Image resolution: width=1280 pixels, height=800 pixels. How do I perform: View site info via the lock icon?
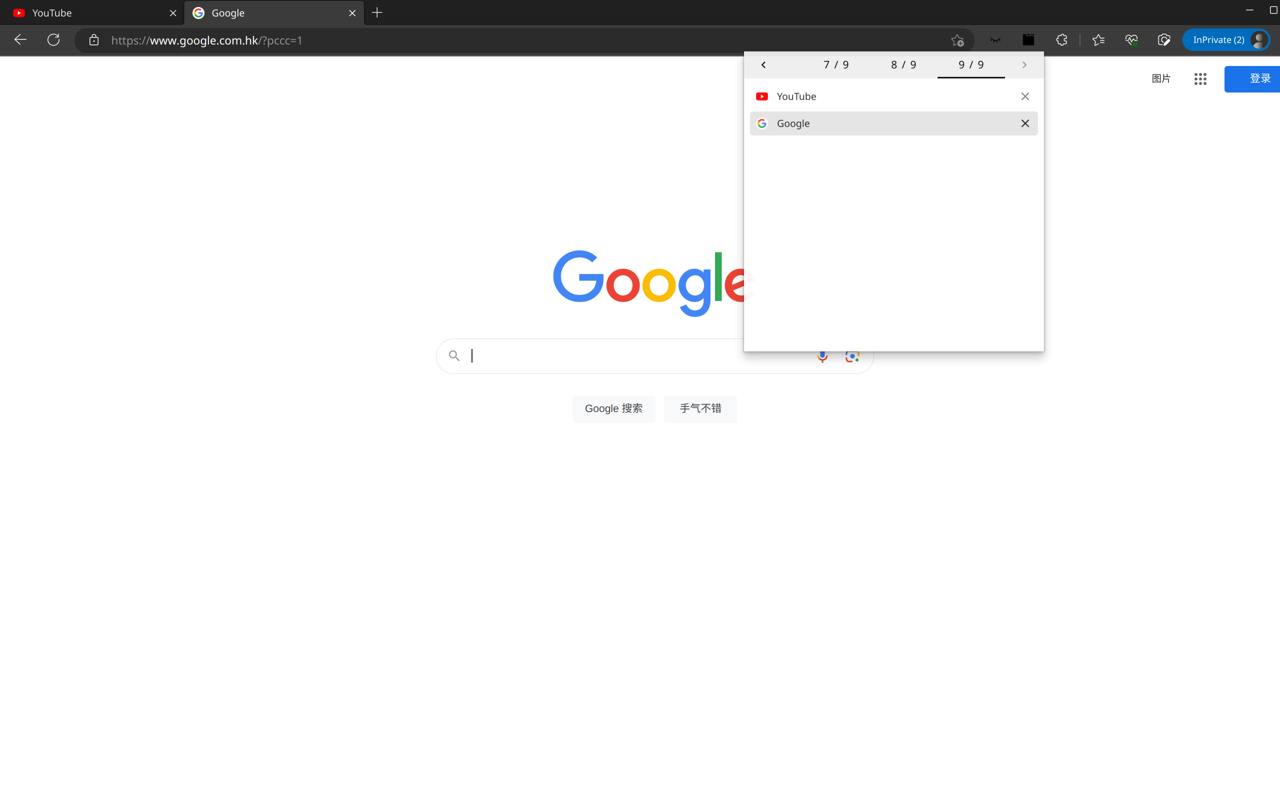point(94,40)
